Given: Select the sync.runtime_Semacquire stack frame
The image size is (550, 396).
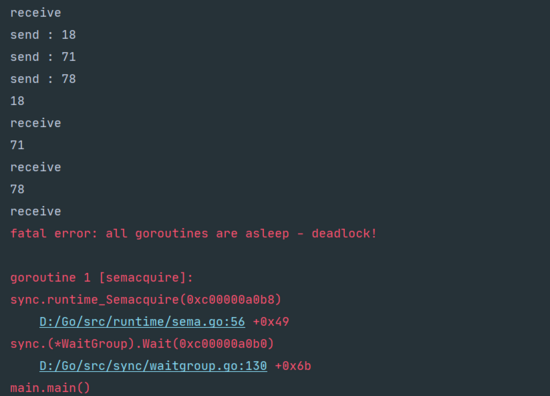Looking at the screenshot, I should pyautogui.click(x=146, y=300).
